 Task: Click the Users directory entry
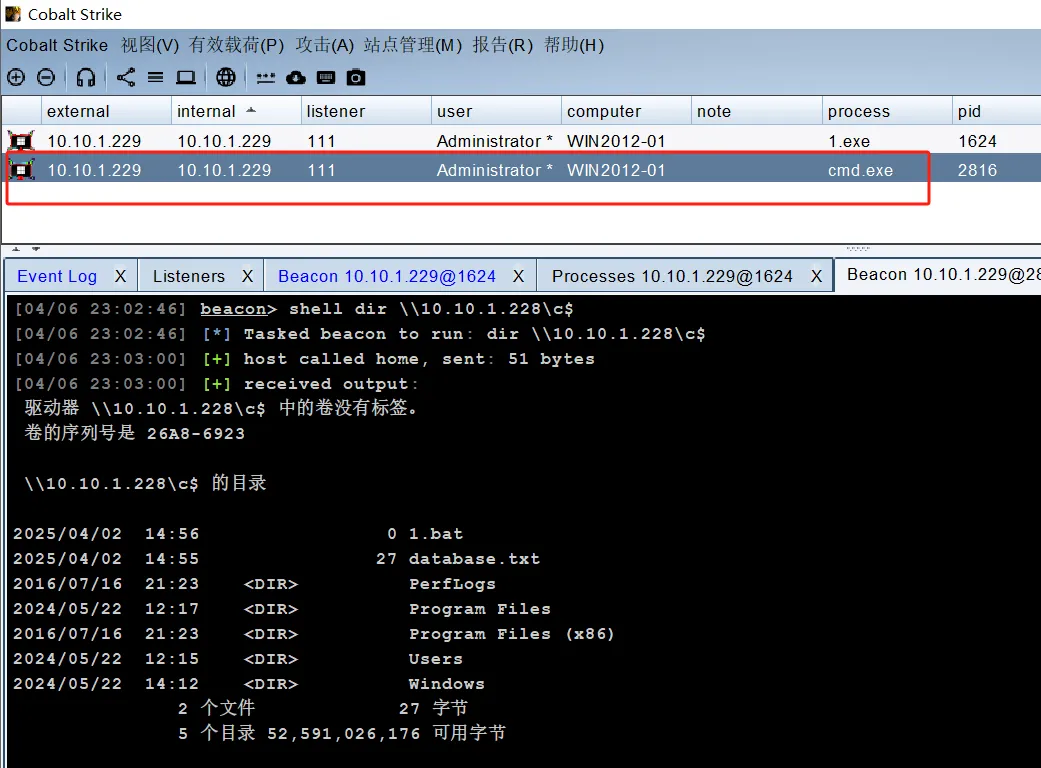coord(436,659)
